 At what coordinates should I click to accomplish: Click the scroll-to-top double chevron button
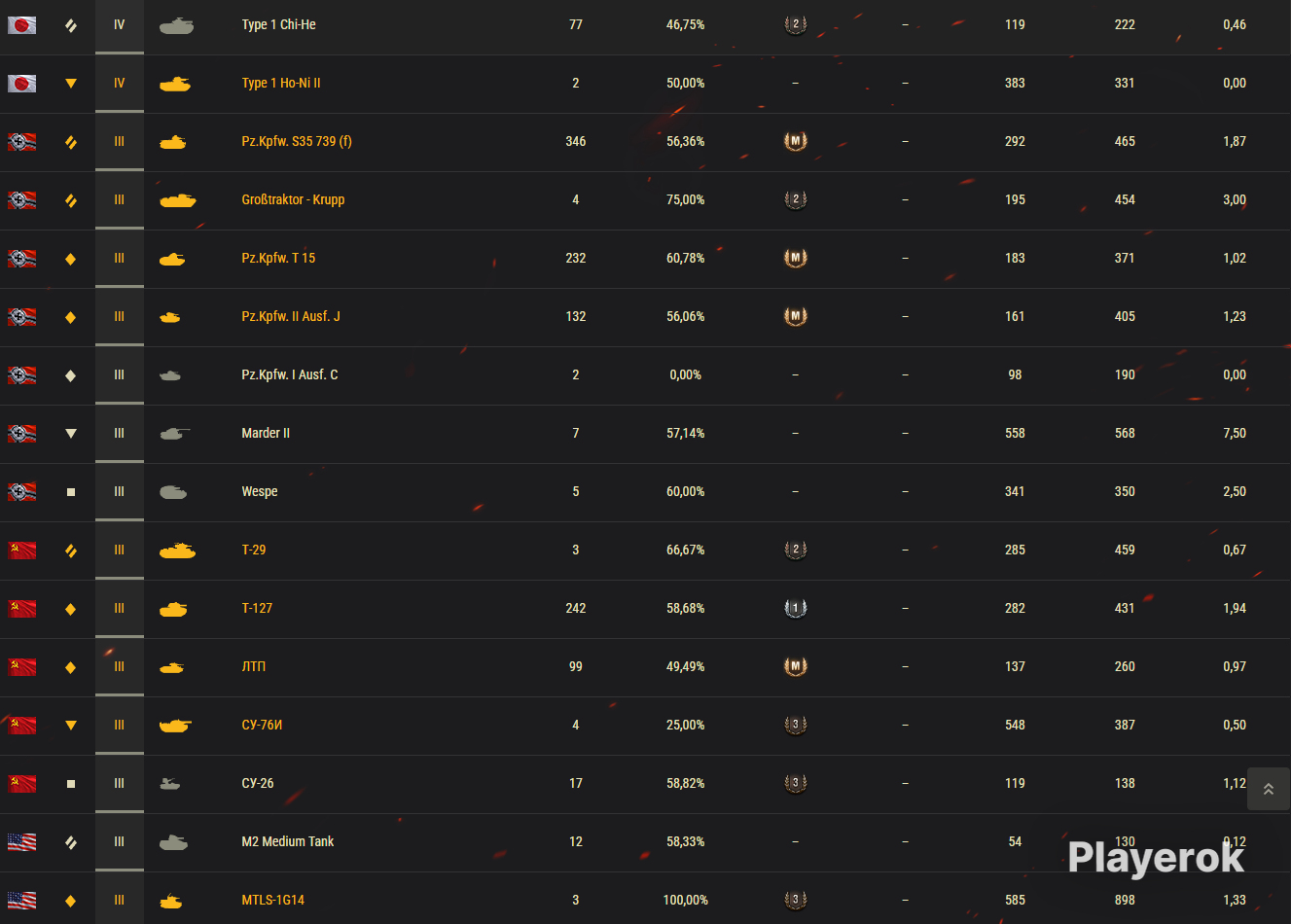(1268, 789)
